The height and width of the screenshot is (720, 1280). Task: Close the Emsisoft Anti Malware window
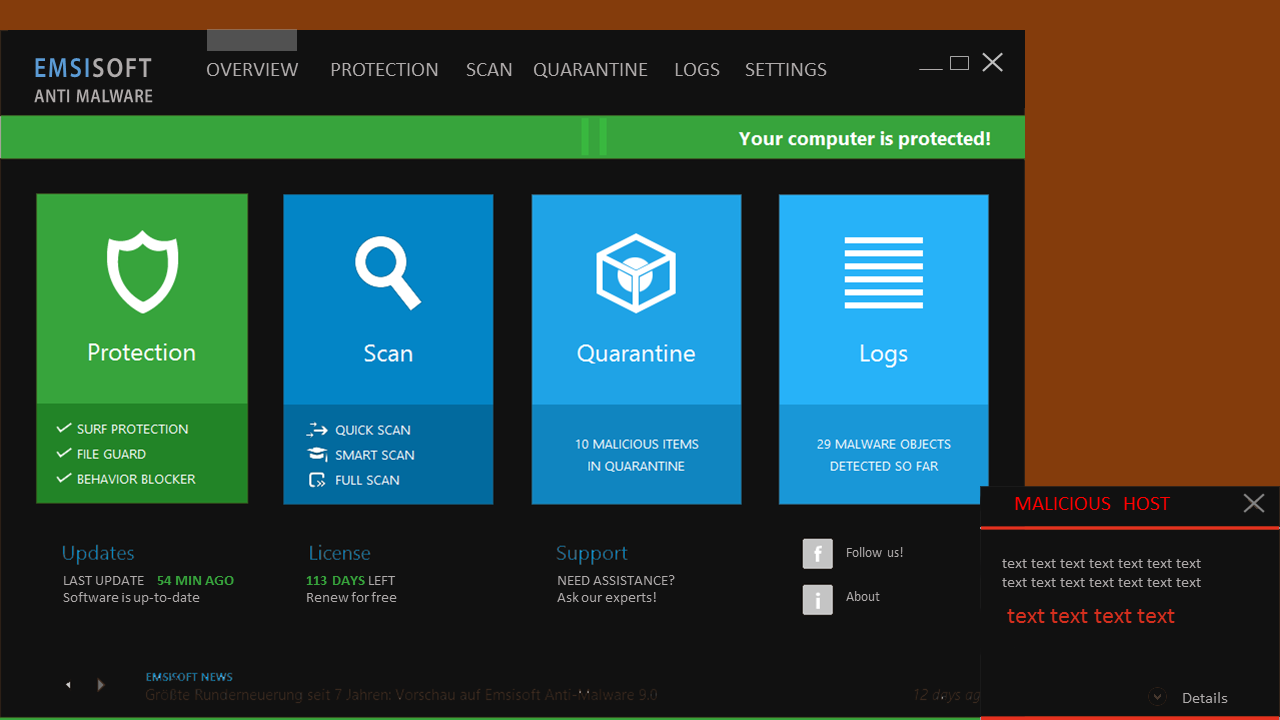tap(992, 63)
